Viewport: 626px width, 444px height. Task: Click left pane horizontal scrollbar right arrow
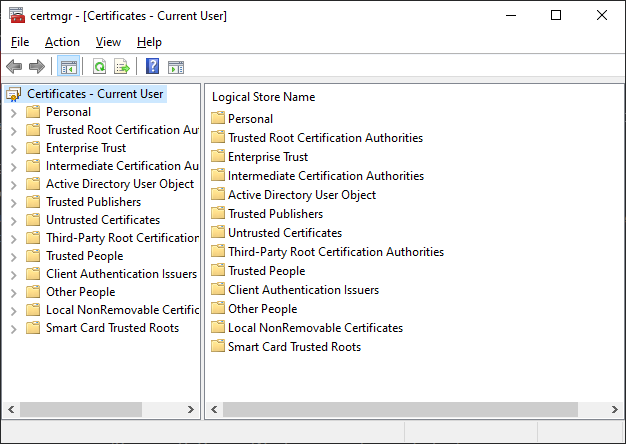(x=192, y=410)
